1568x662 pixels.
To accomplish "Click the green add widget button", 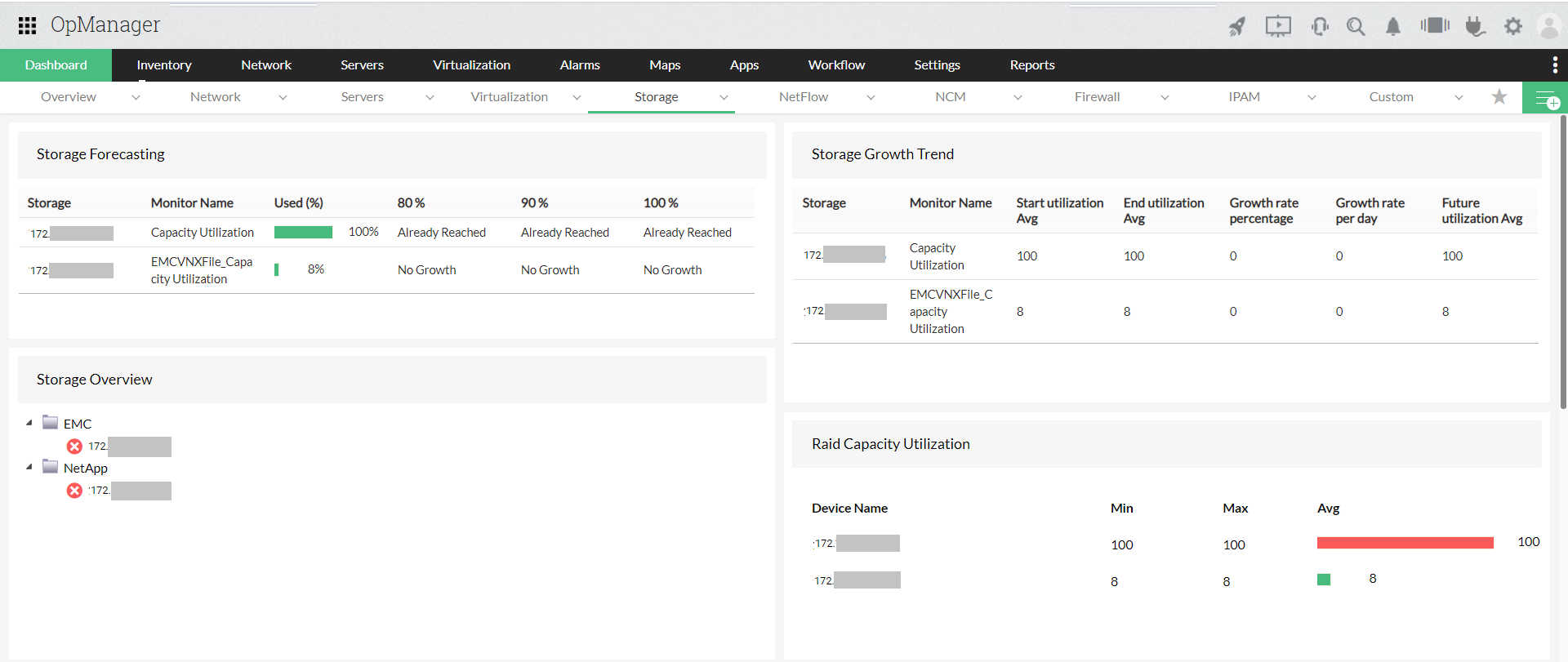I will point(1545,98).
